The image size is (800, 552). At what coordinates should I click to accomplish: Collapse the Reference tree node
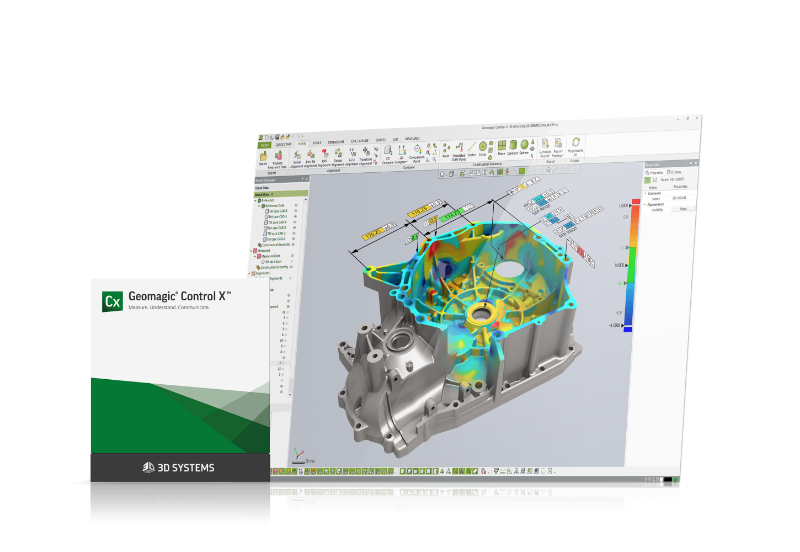click(x=257, y=200)
